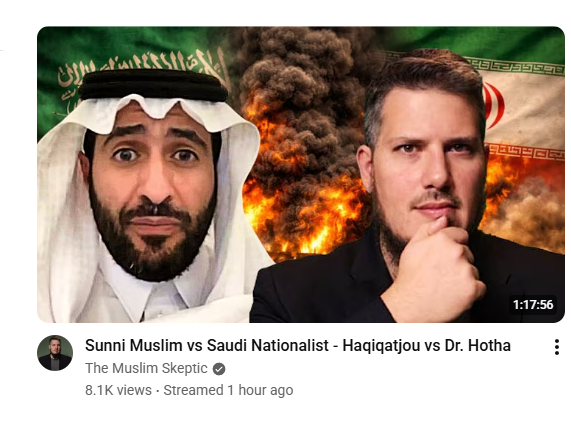Click the "Streamed 1 hour ago" text
This screenshot has width=571, height=431.
228,390
